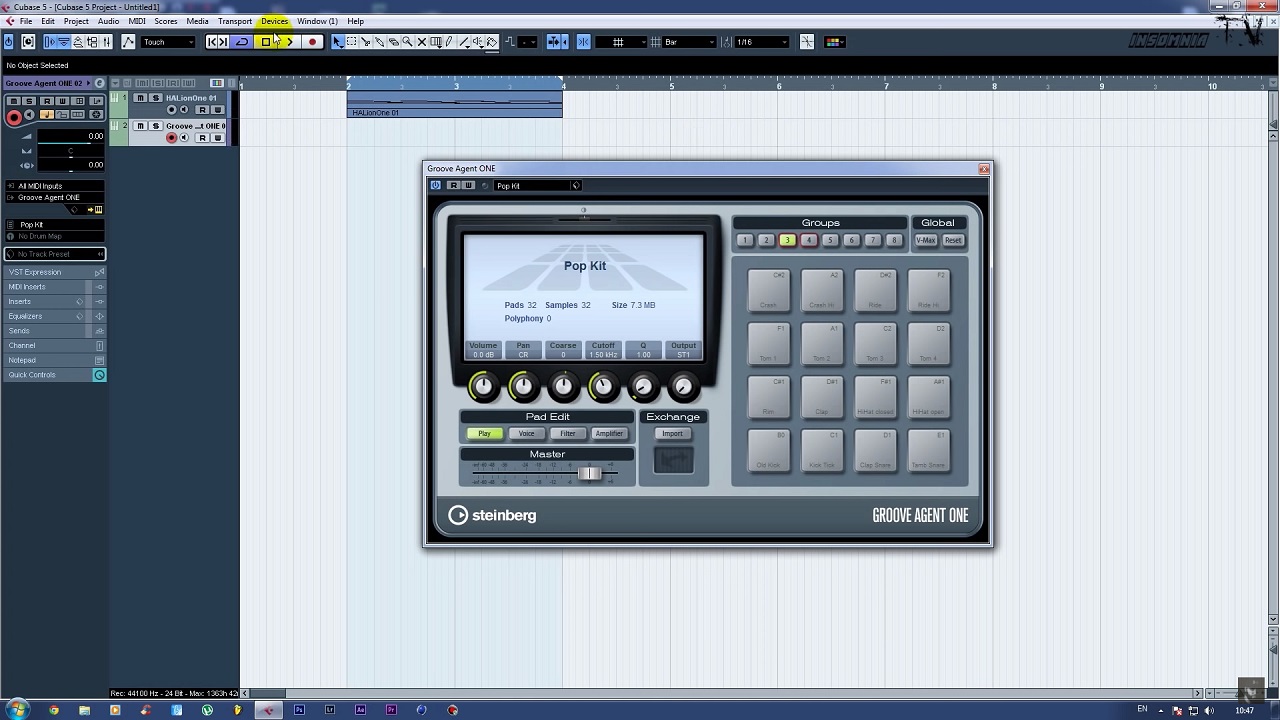This screenshot has height=720, width=1280.
Task: Open the Transport menu
Action: click(x=235, y=21)
